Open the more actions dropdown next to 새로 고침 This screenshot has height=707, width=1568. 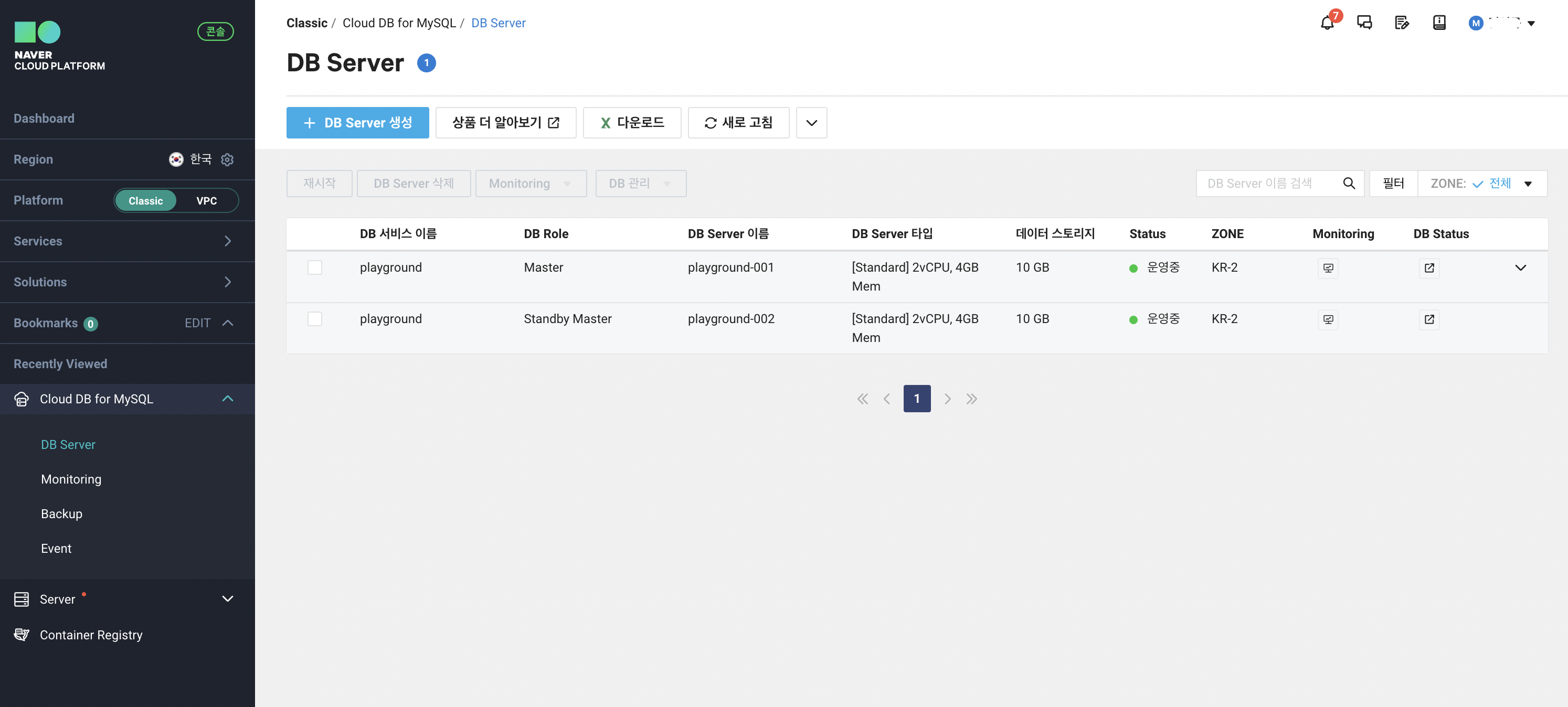(x=811, y=123)
